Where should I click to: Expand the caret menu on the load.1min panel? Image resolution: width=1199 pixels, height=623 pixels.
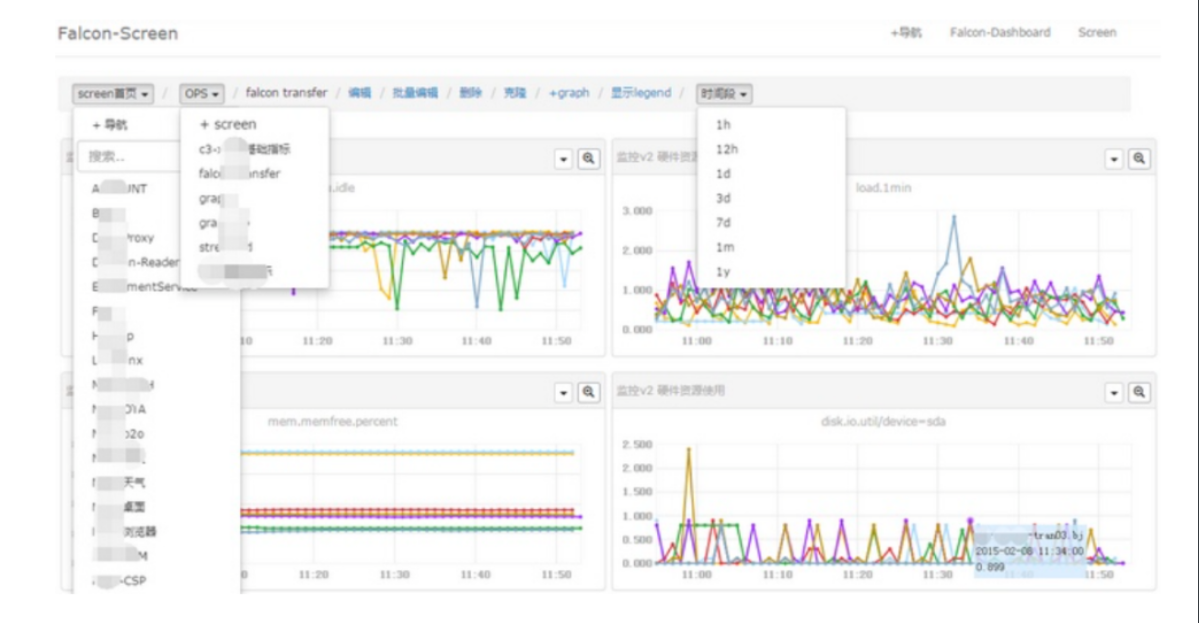(x=1114, y=159)
